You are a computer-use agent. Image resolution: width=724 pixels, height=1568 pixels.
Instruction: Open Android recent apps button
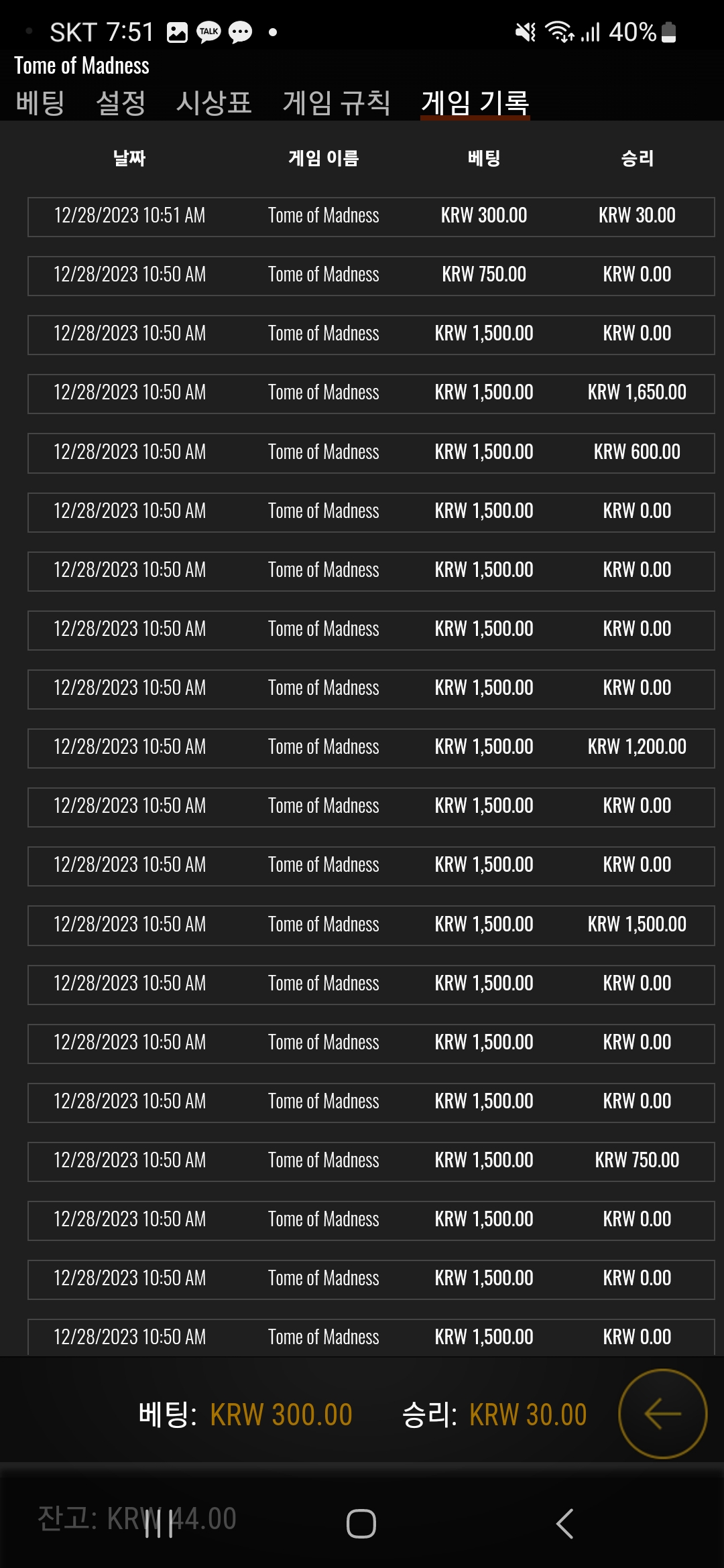(x=159, y=1524)
